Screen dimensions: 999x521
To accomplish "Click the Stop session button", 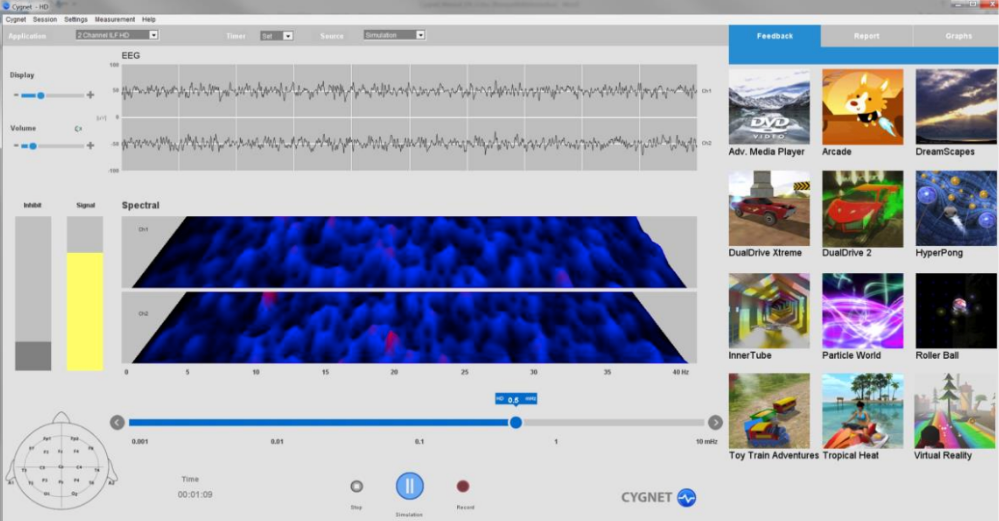I will pos(356,486).
